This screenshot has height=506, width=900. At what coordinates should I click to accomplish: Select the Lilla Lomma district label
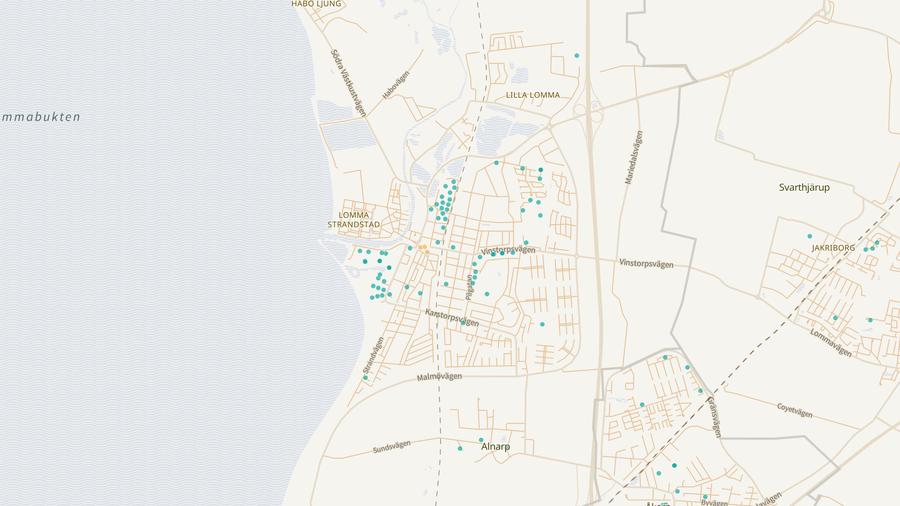[x=532, y=95]
